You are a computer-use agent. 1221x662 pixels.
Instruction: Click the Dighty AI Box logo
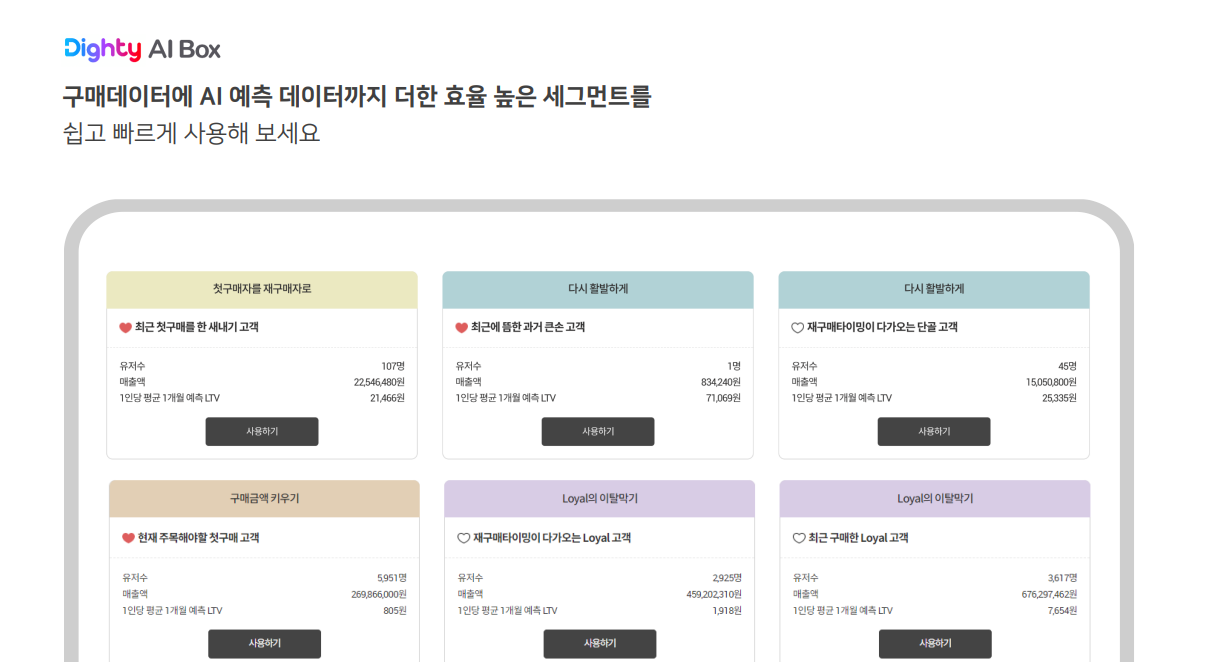[142, 49]
